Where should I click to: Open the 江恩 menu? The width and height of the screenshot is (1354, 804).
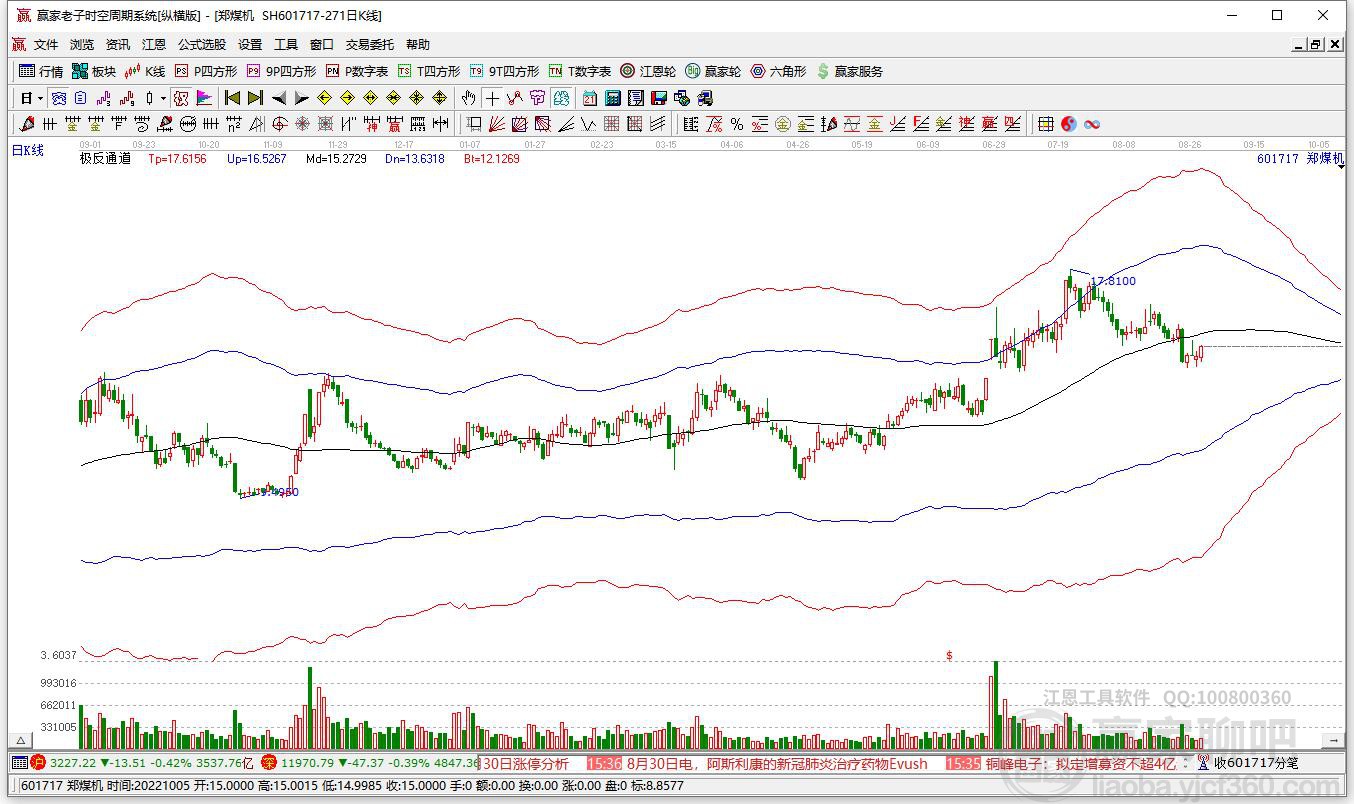(x=154, y=45)
